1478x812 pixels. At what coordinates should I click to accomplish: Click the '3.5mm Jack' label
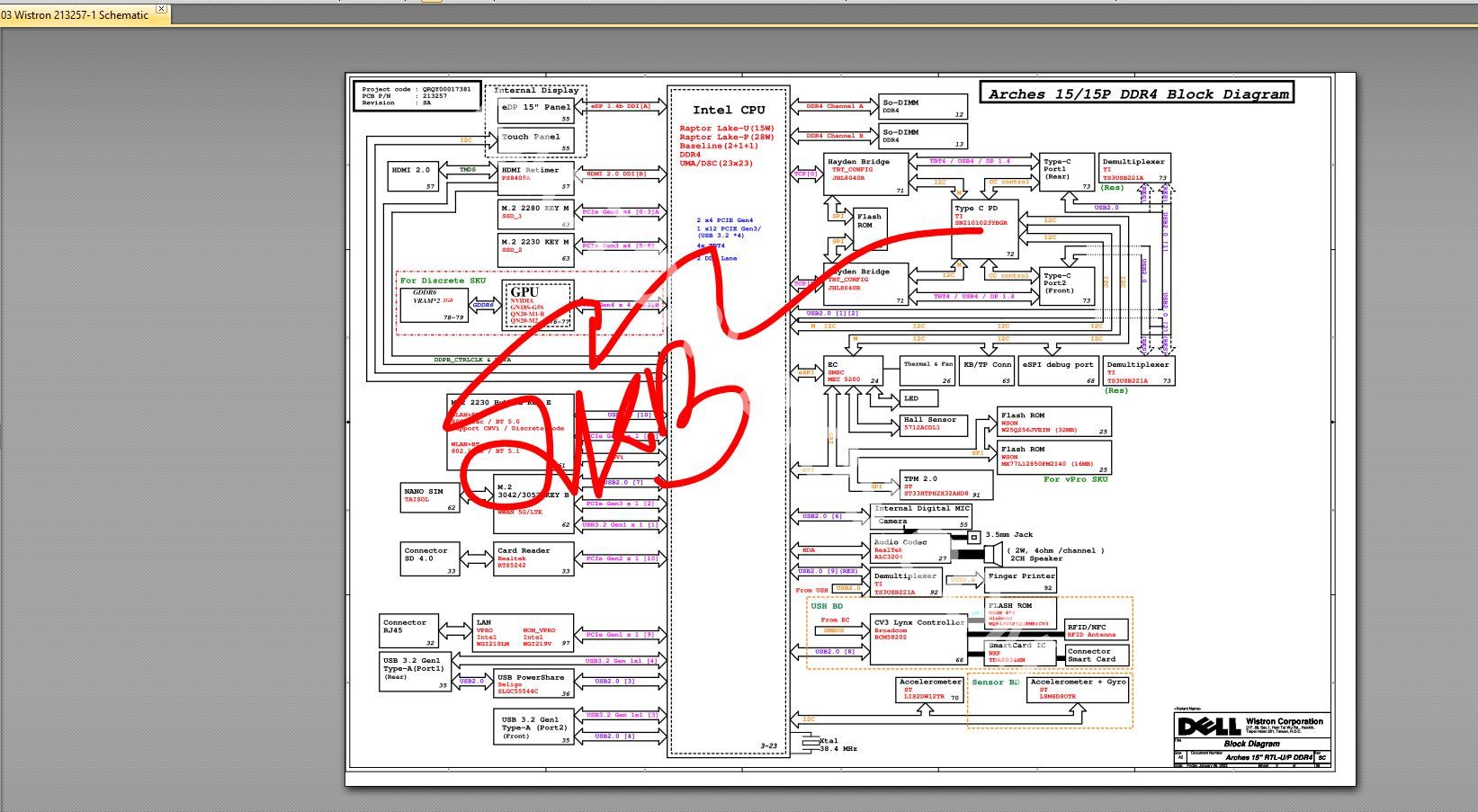tap(1009, 535)
